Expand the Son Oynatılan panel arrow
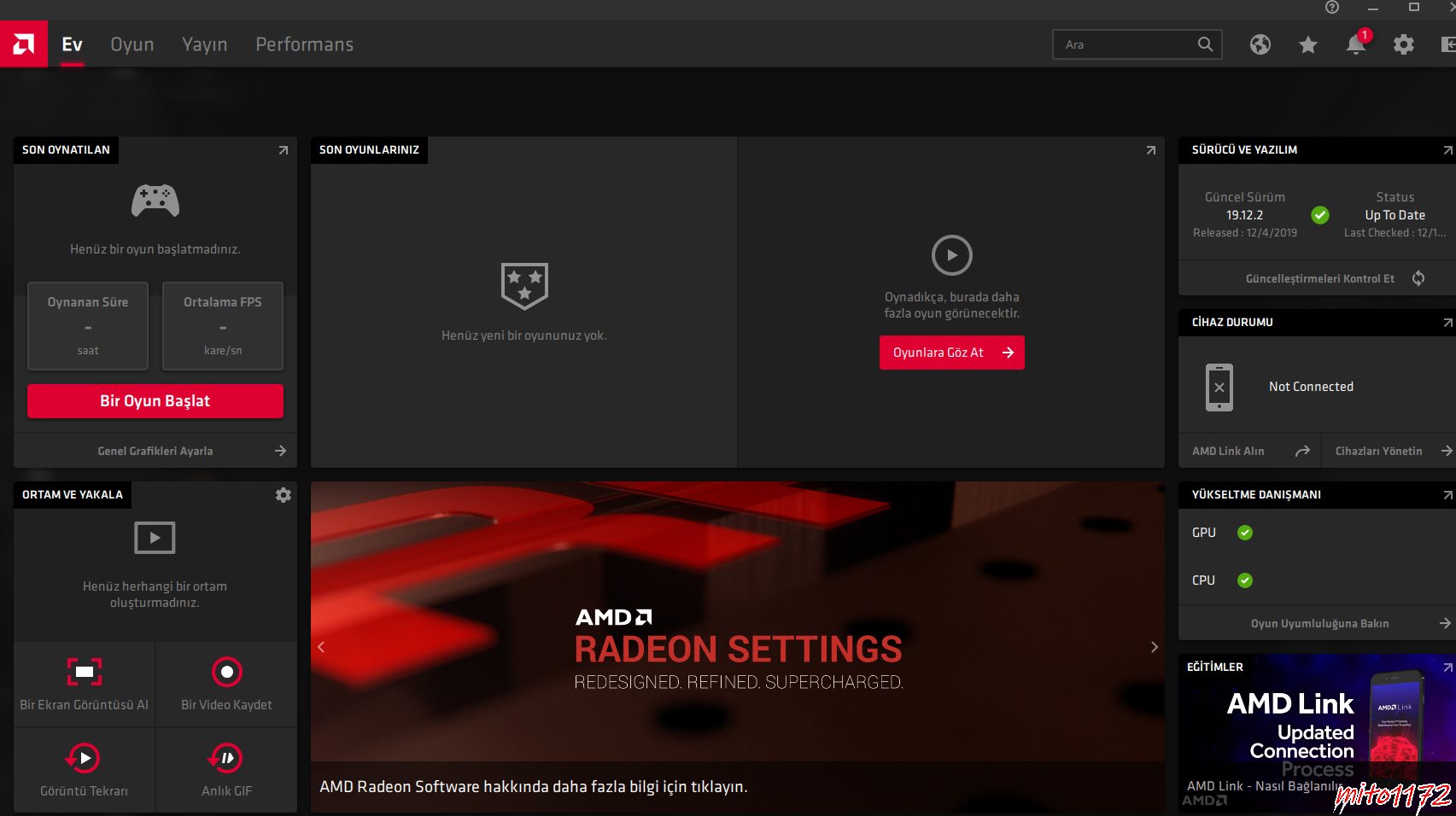The height and width of the screenshot is (816, 1456). [x=284, y=150]
